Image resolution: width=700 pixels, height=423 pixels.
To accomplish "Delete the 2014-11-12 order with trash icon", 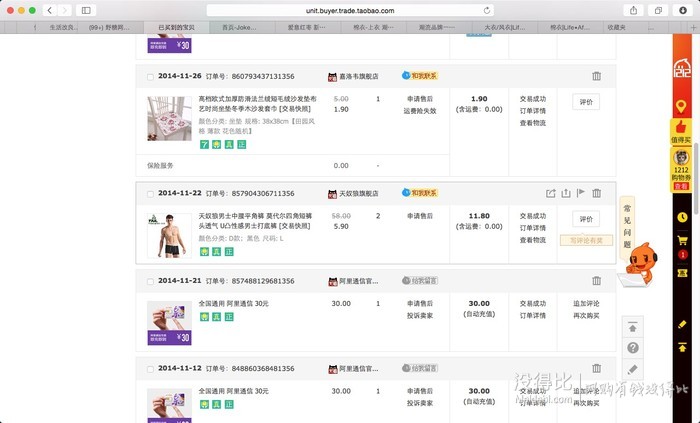I will tap(596, 368).
